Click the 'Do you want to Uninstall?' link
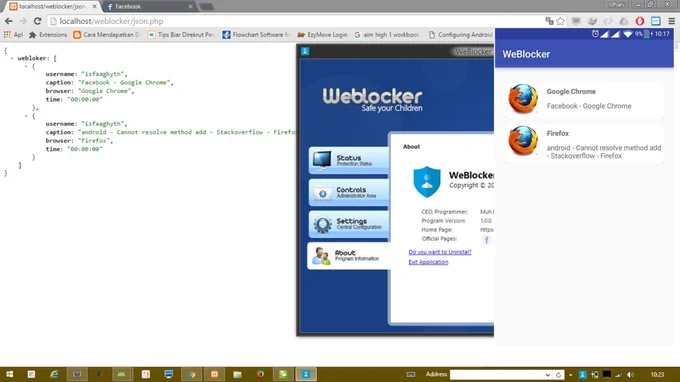 (x=440, y=252)
